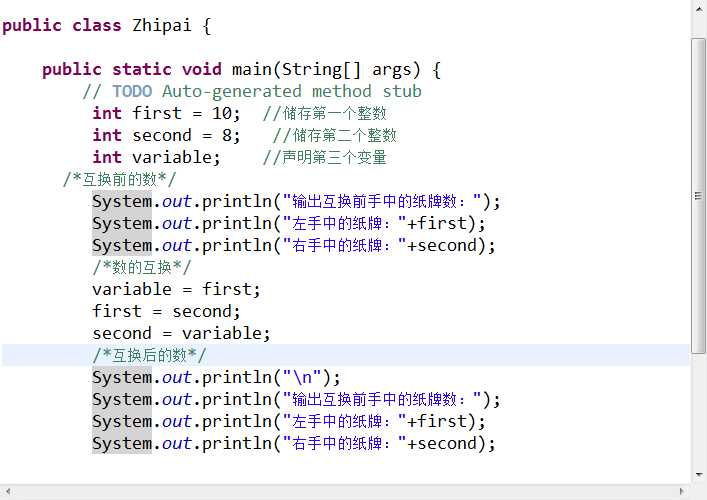
Task: Click the highlighted /*互换后的数*/ comment line
Action: point(149,355)
